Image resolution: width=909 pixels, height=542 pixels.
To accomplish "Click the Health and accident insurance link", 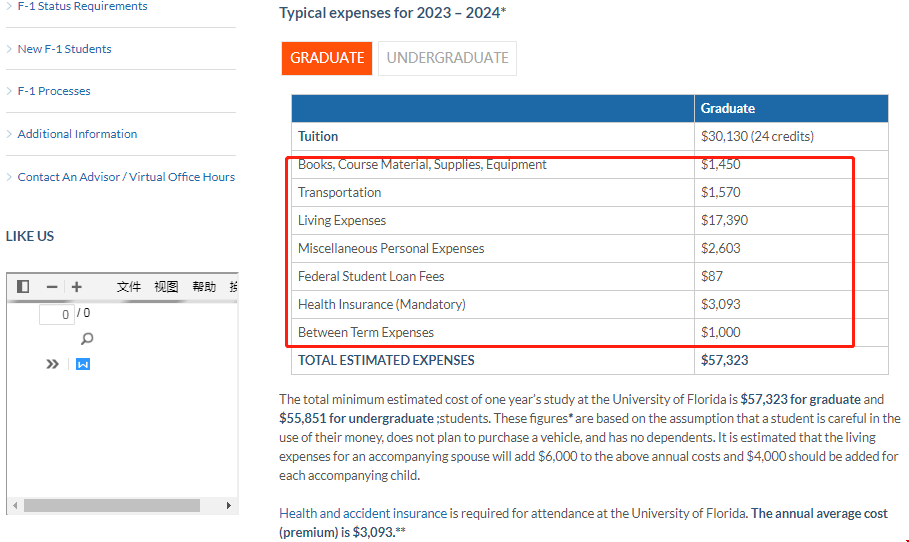I will (x=363, y=513).
